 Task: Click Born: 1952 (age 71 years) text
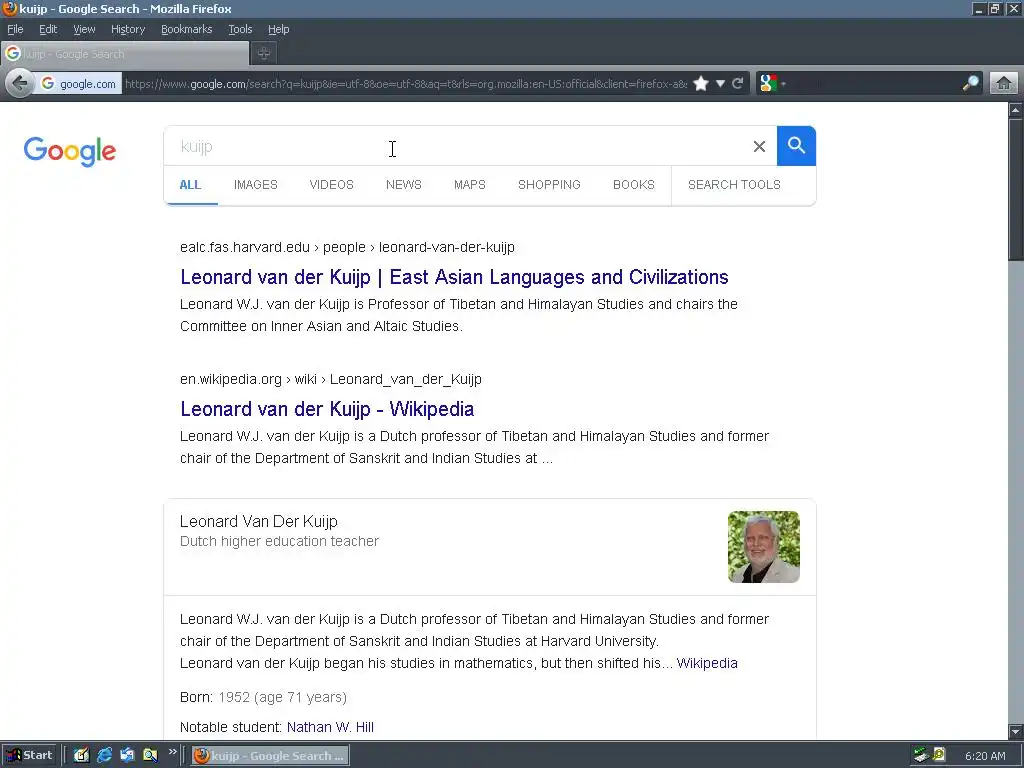click(263, 697)
